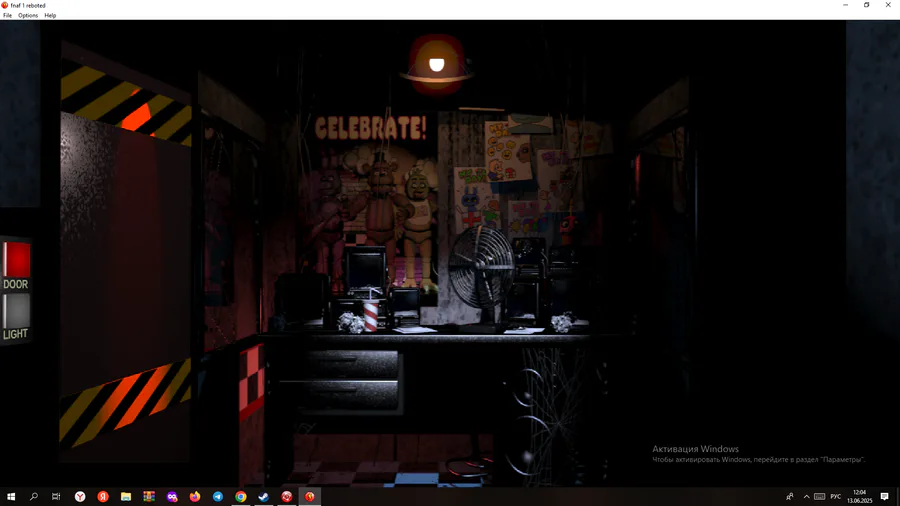
Task: Launch Yandex Browser from taskbar
Action: 80,497
